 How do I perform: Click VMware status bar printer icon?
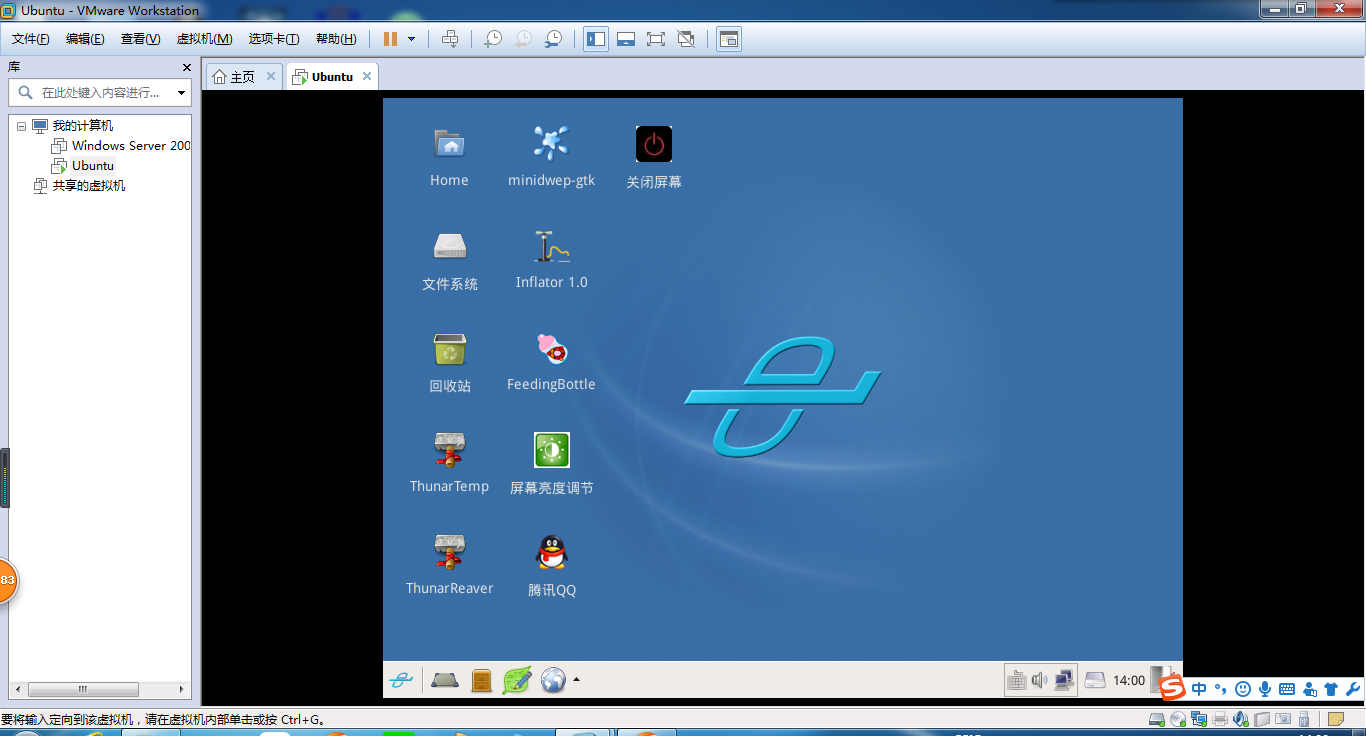1220,719
